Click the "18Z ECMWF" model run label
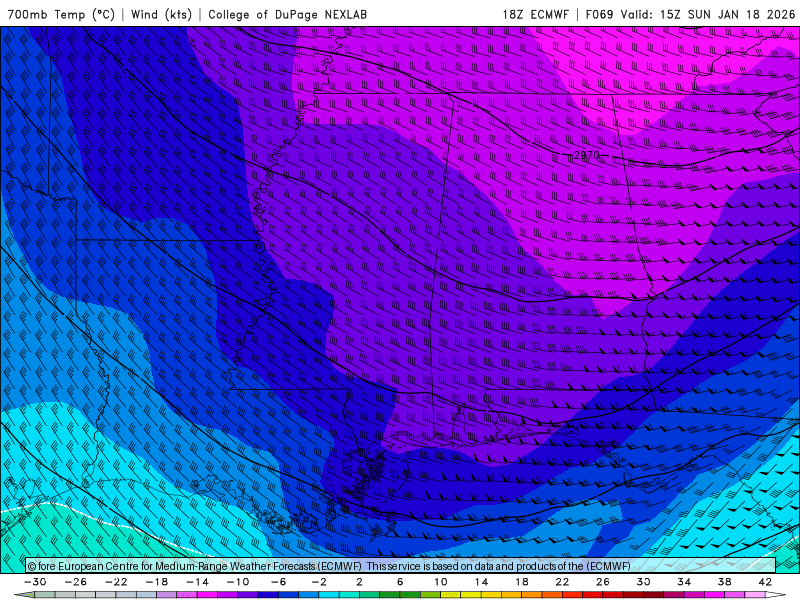The width and height of the screenshot is (800, 600). [535, 14]
